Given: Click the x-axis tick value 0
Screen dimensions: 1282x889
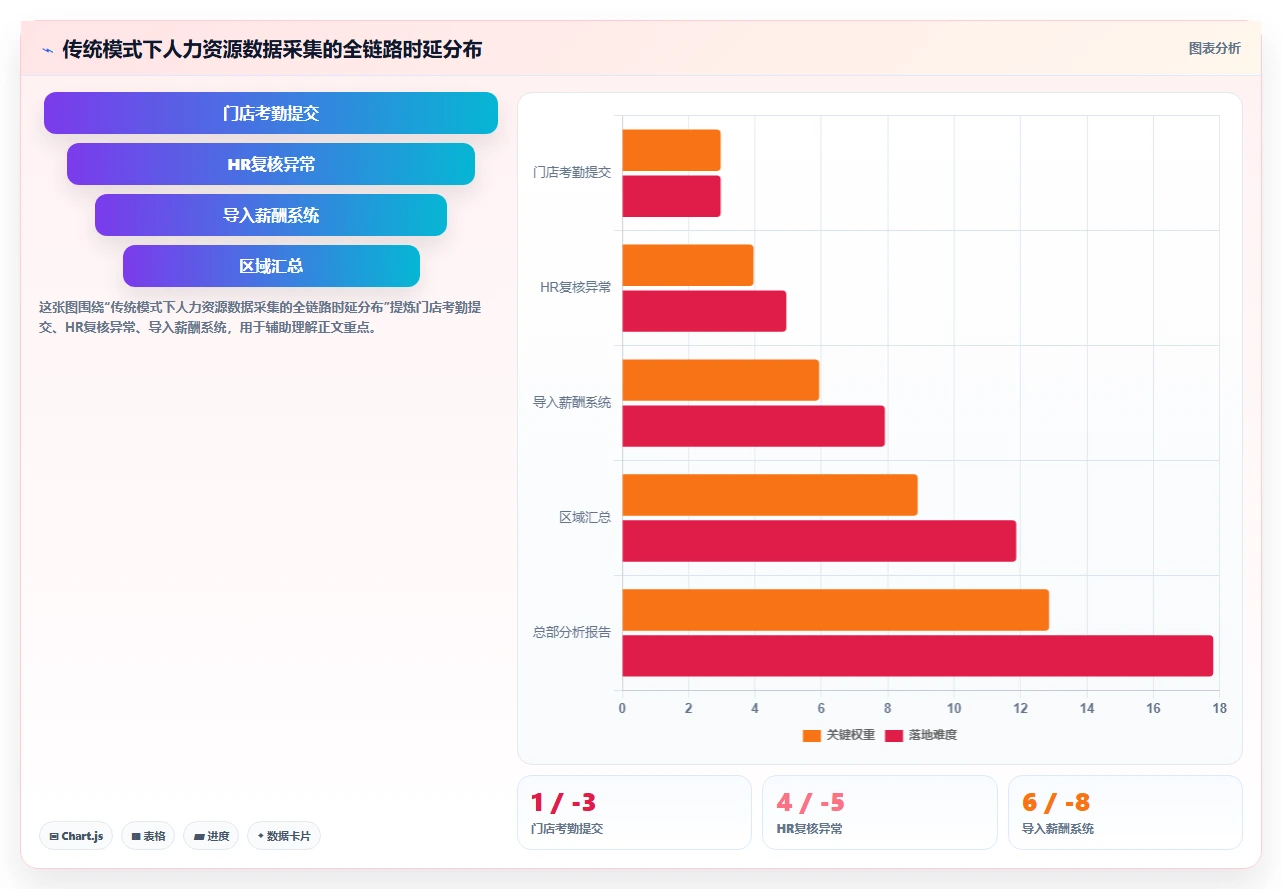Looking at the screenshot, I should (x=622, y=708).
